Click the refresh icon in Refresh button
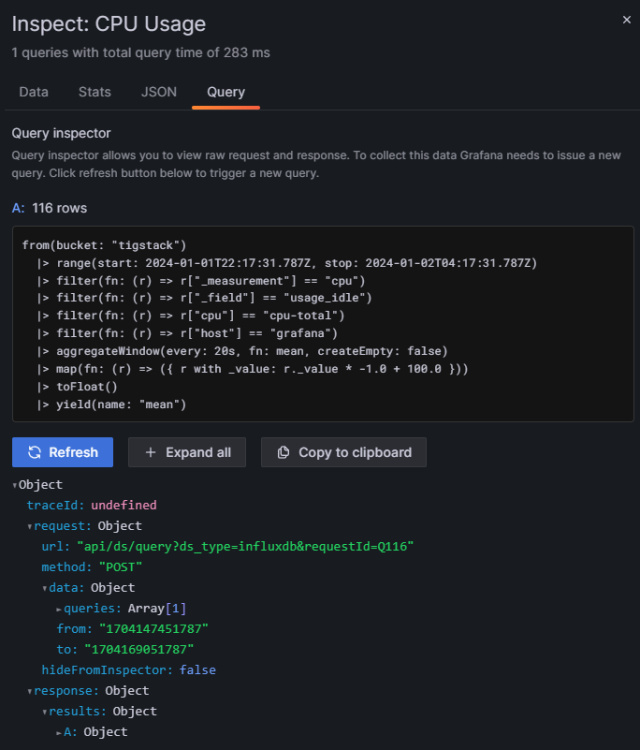This screenshot has width=640, height=750. pyautogui.click(x=34, y=452)
